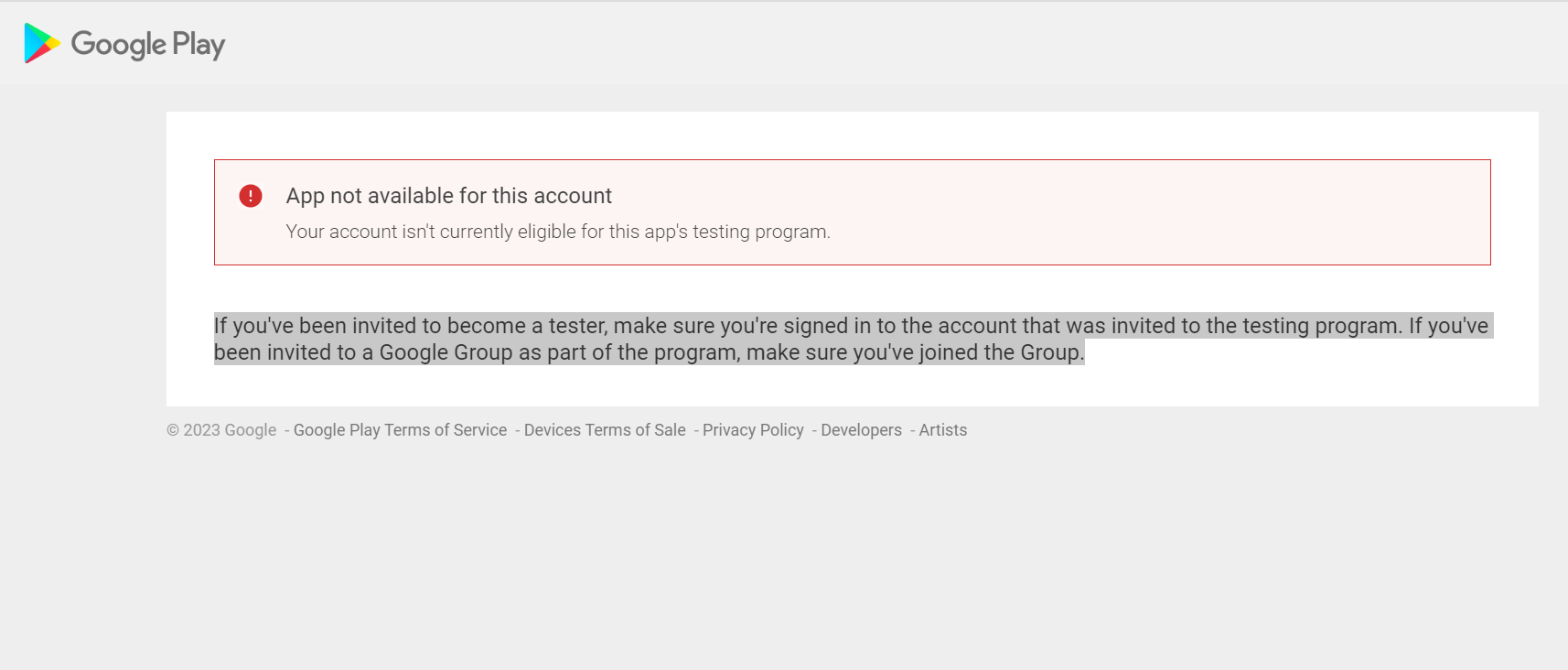The height and width of the screenshot is (670, 1568).
Task: Click the 'App not available for this account' heading
Action: 448,196
